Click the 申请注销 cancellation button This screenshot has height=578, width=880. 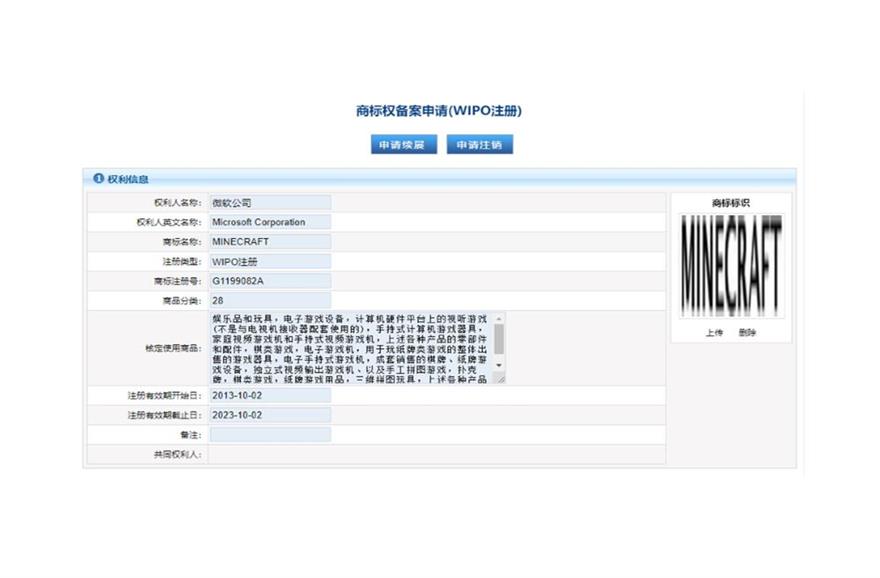click(480, 145)
